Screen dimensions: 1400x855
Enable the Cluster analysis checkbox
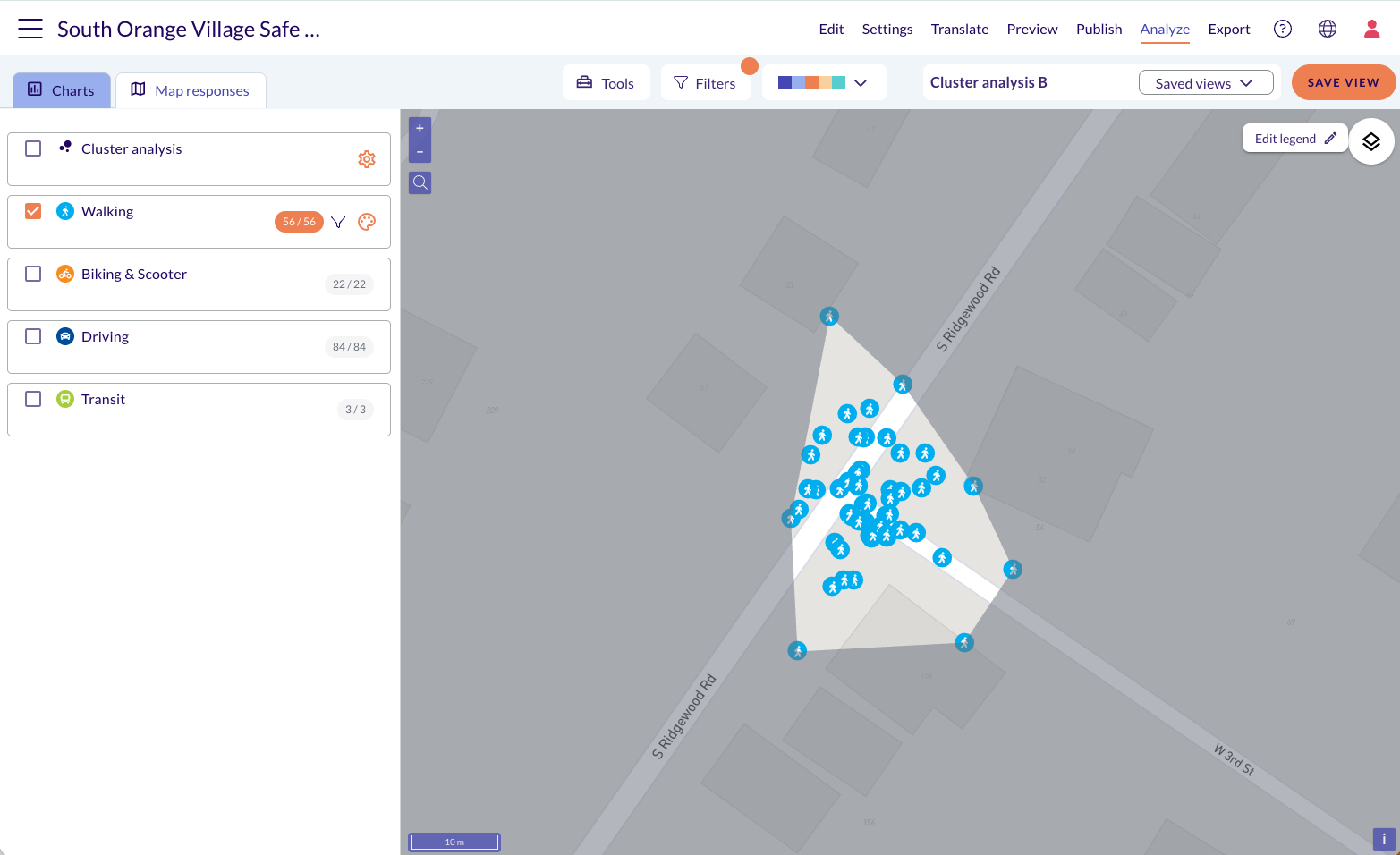click(33, 148)
